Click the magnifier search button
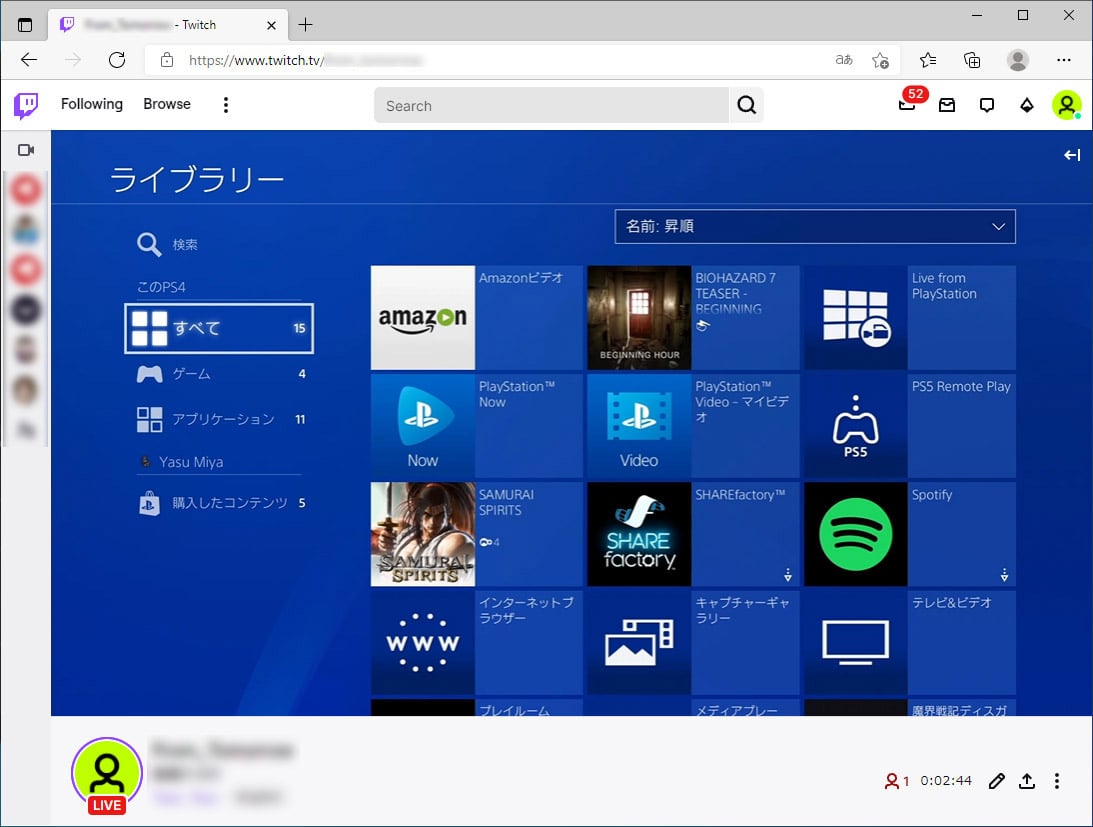This screenshot has width=1093, height=827. click(x=747, y=105)
